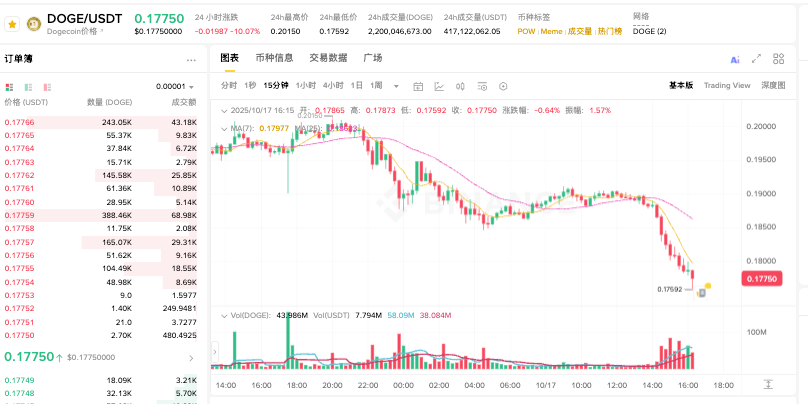This screenshot has width=808, height=404.
Task: Toggle the favorite star for DOGE/USDT
Action: click(12, 24)
